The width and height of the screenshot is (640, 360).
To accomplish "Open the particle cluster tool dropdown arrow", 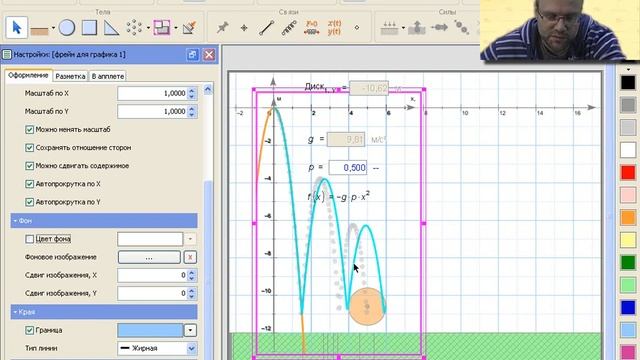I will pos(148,28).
